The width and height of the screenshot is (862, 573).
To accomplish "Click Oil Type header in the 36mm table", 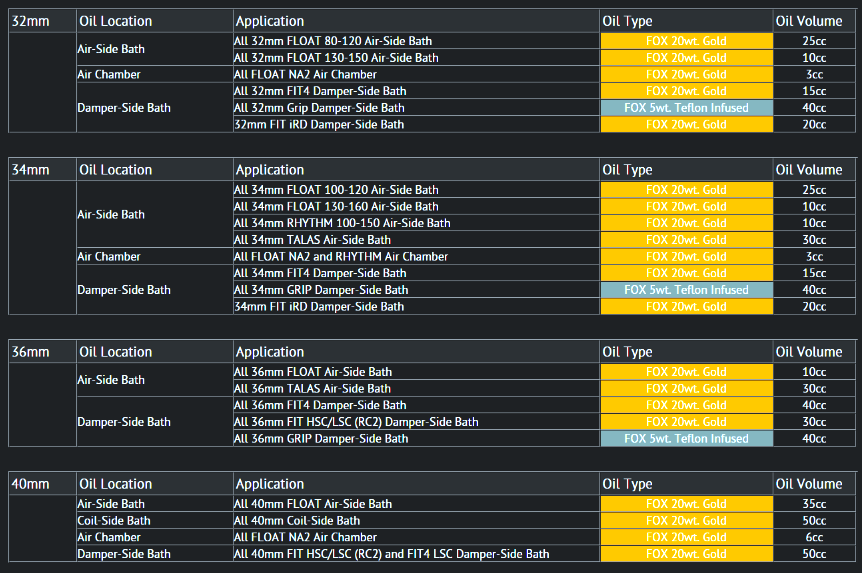I will (627, 352).
